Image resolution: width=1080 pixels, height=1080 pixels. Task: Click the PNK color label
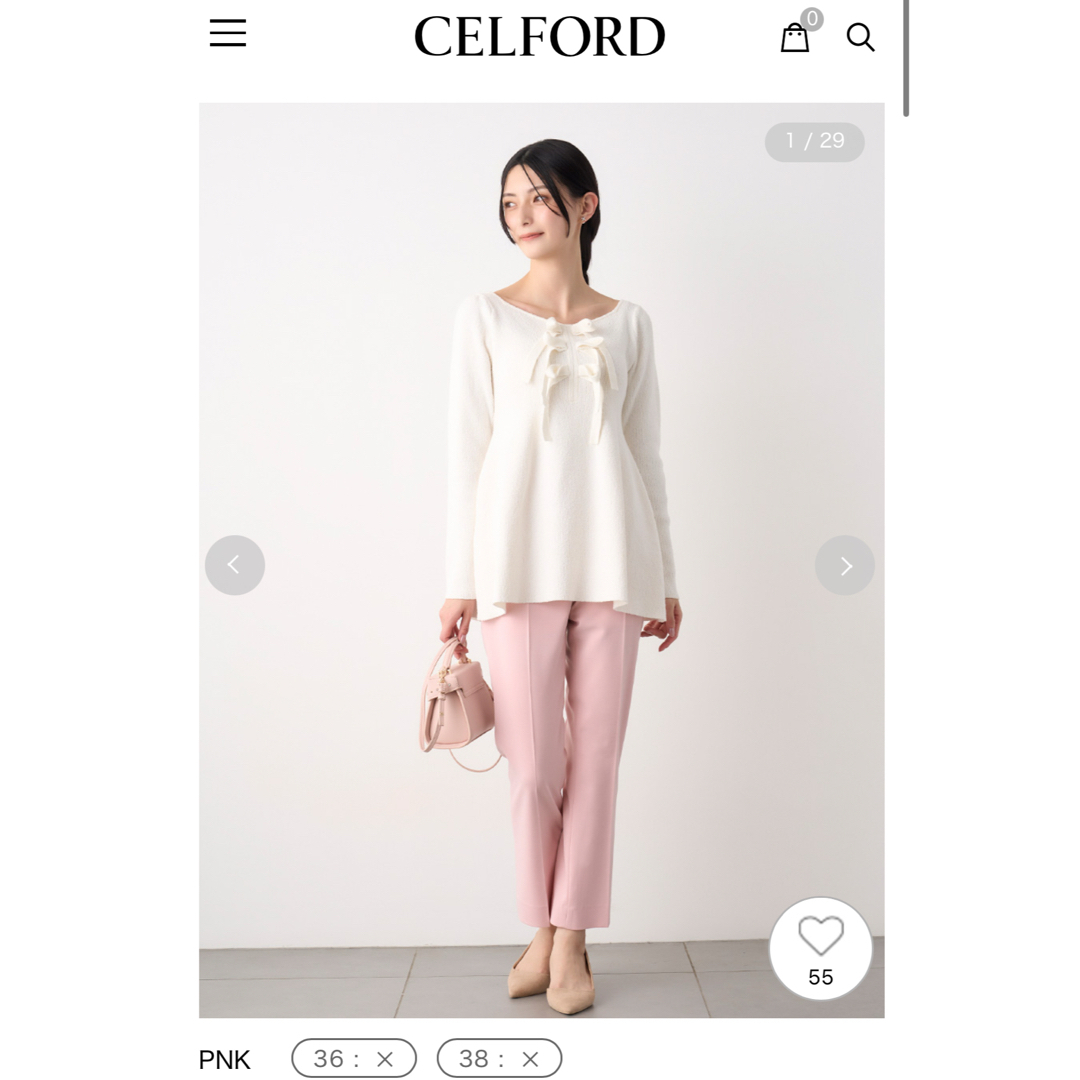(225, 1060)
